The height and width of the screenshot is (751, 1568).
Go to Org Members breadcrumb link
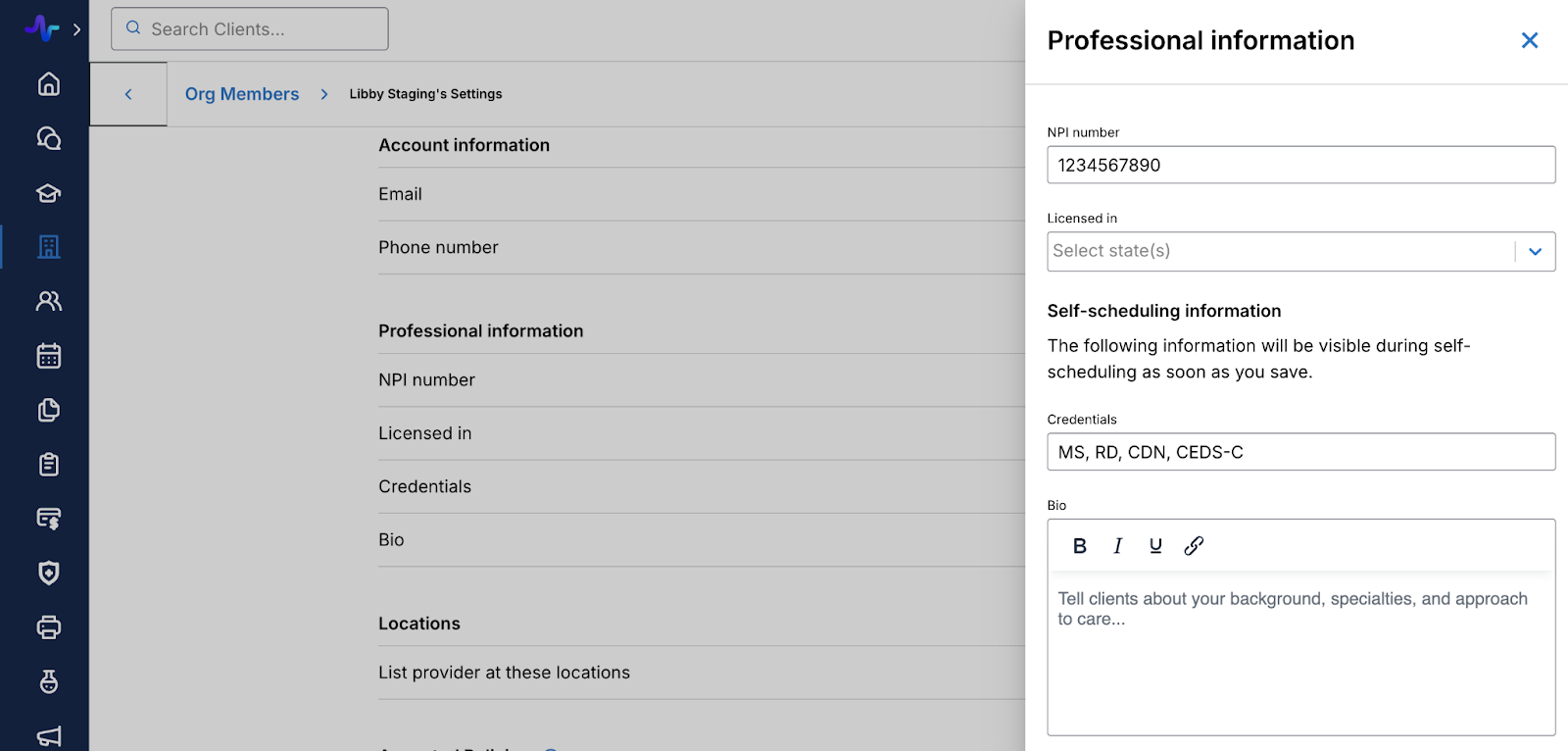(x=242, y=94)
